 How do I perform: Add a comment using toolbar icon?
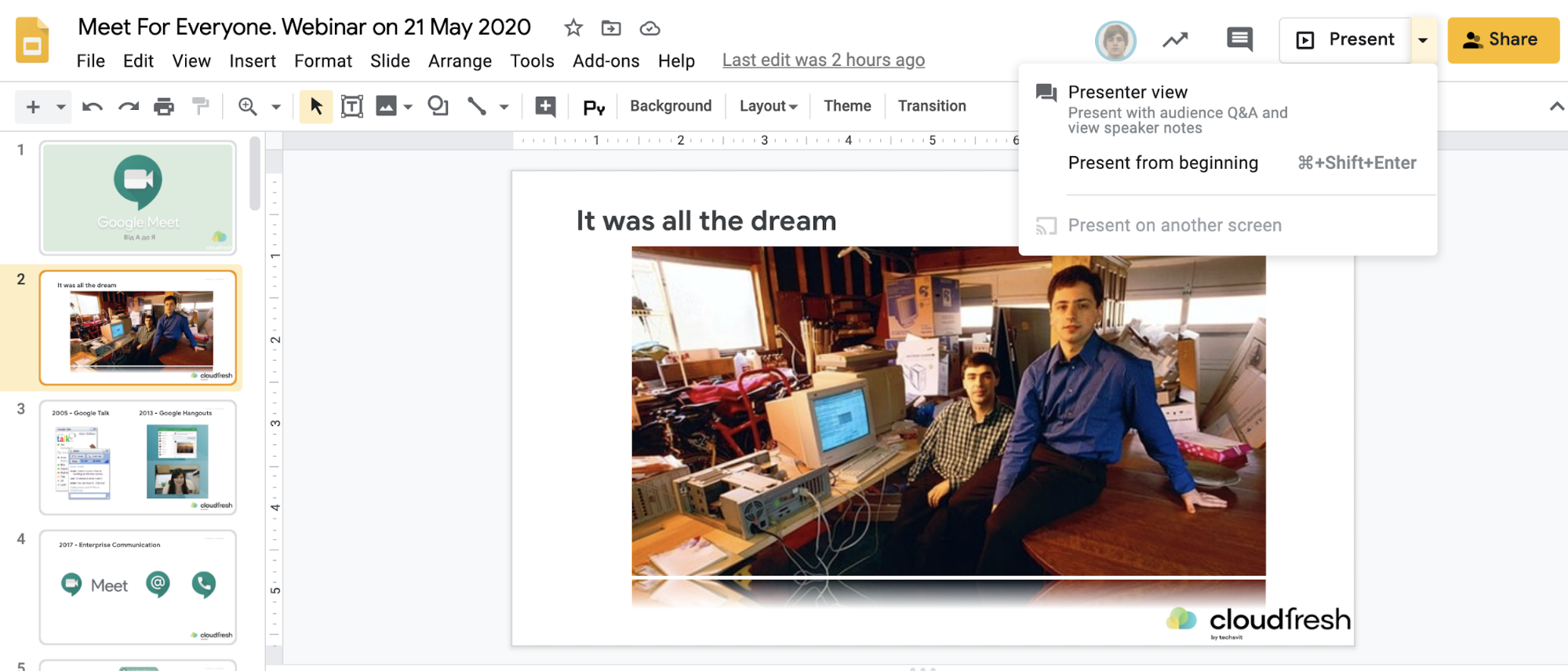(545, 106)
